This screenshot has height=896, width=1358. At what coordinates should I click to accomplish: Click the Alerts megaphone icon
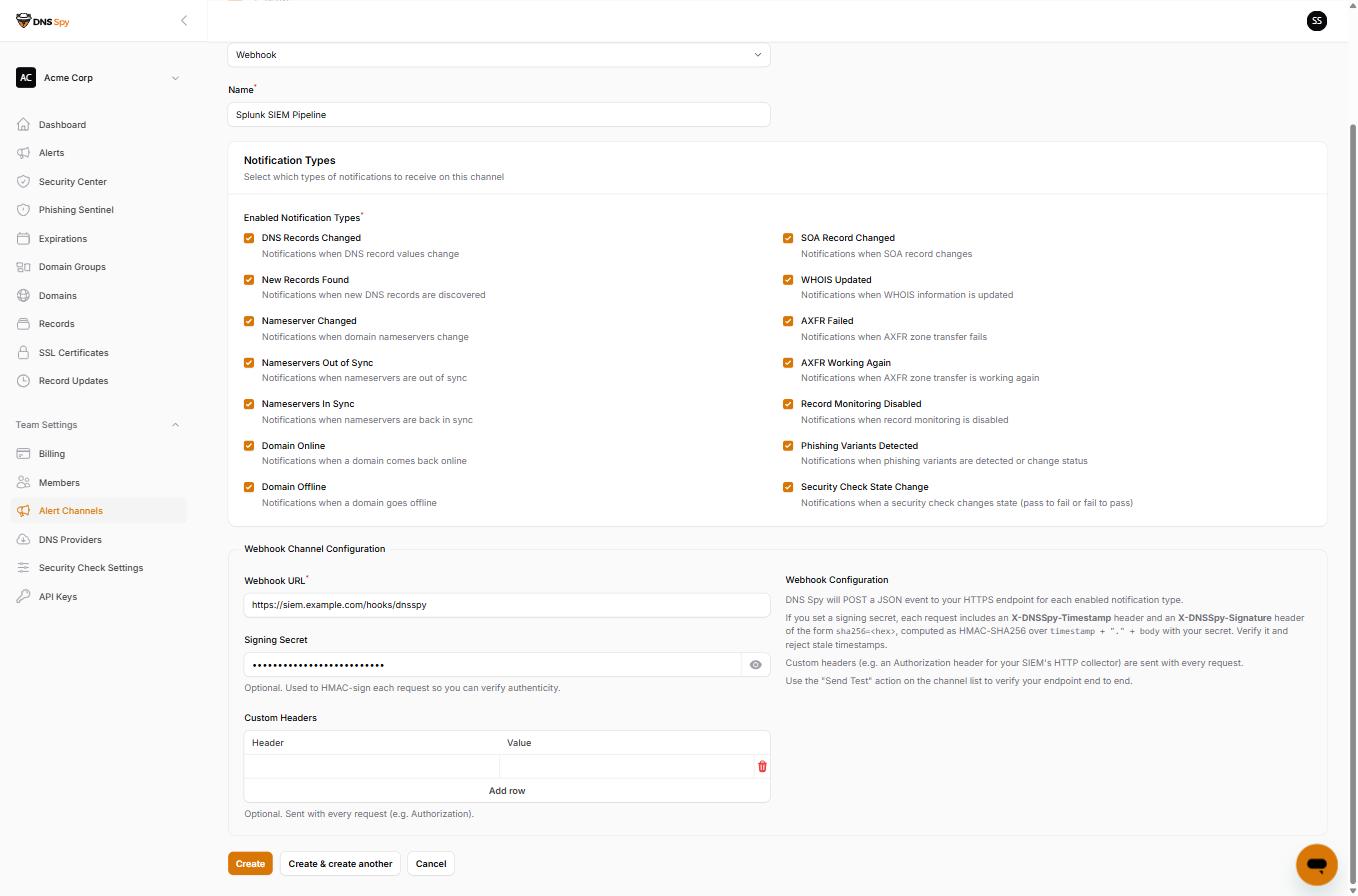23,153
